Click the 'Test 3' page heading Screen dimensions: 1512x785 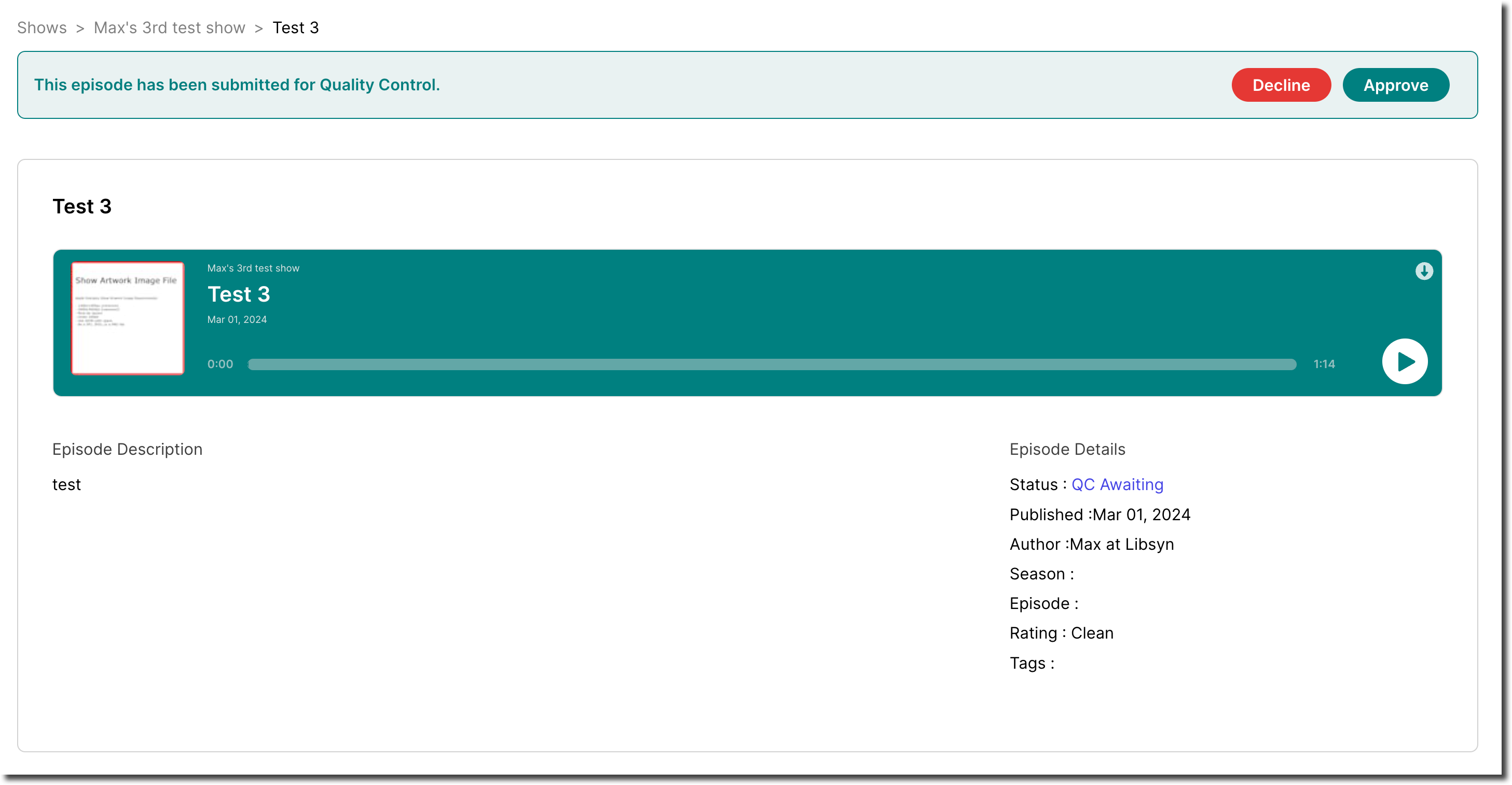81,206
